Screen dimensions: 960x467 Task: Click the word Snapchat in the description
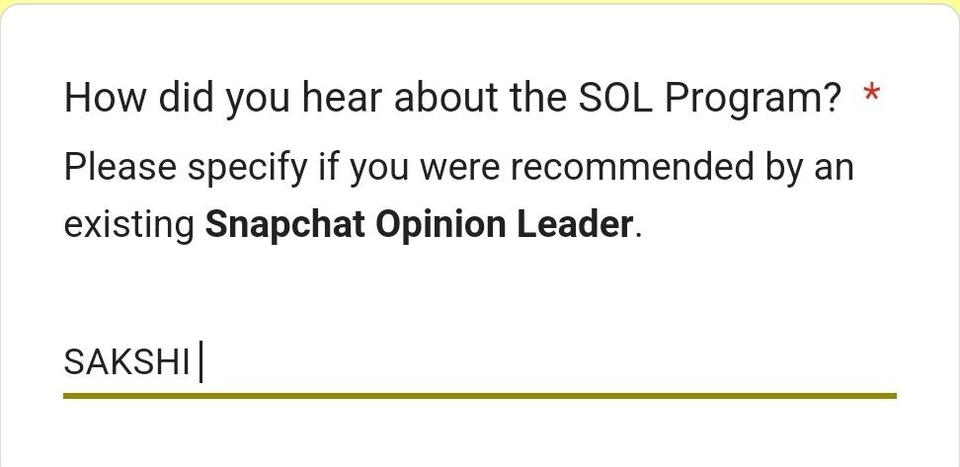tap(285, 225)
